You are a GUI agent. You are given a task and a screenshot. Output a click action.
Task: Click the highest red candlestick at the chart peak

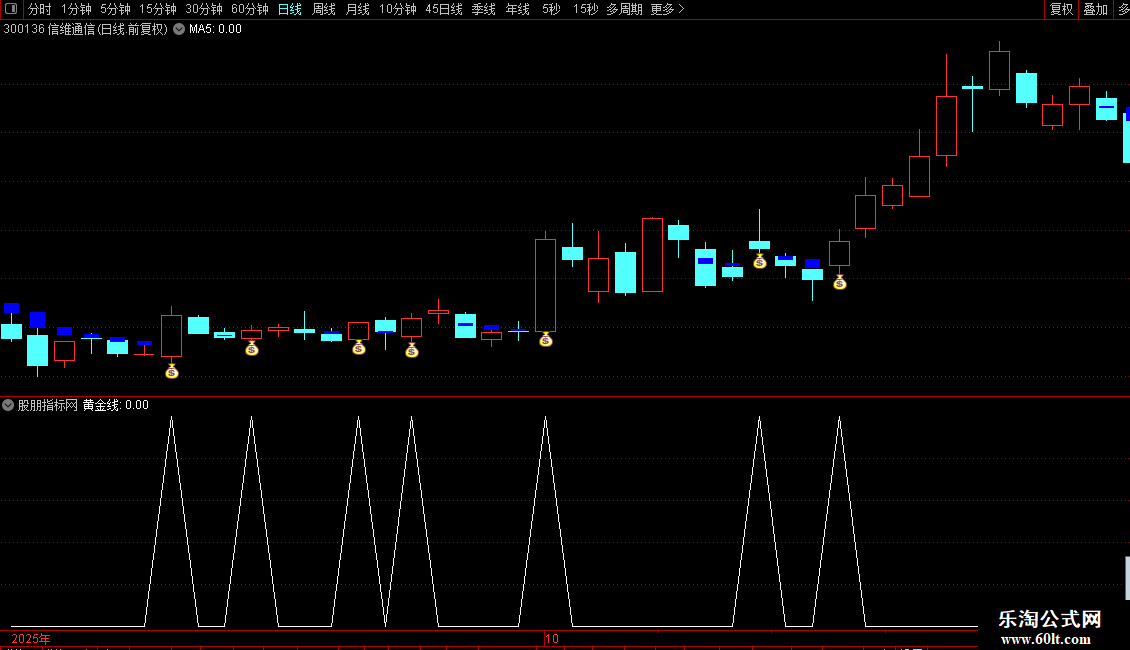(1000, 70)
